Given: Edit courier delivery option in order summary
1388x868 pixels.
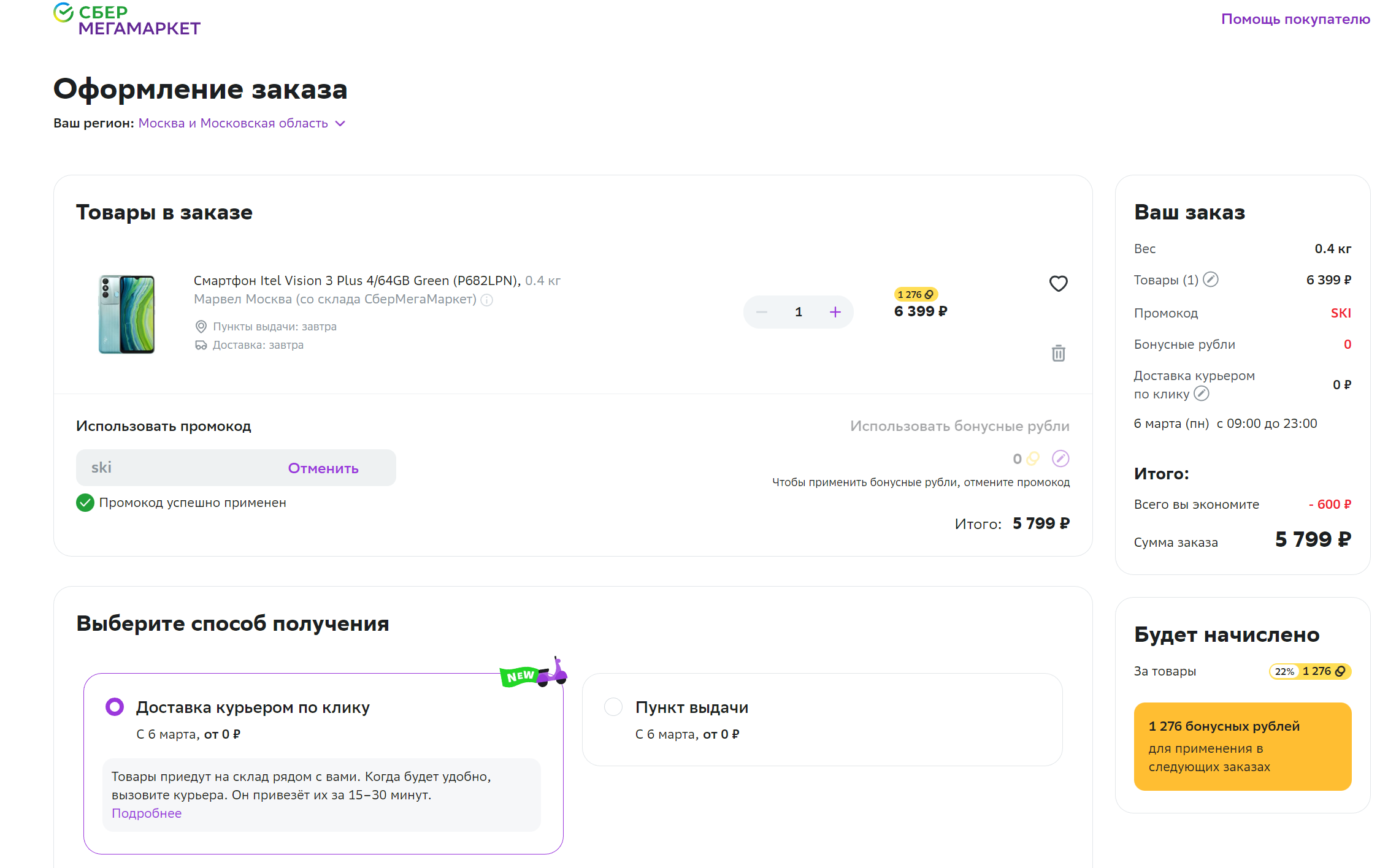Looking at the screenshot, I should [x=1202, y=394].
